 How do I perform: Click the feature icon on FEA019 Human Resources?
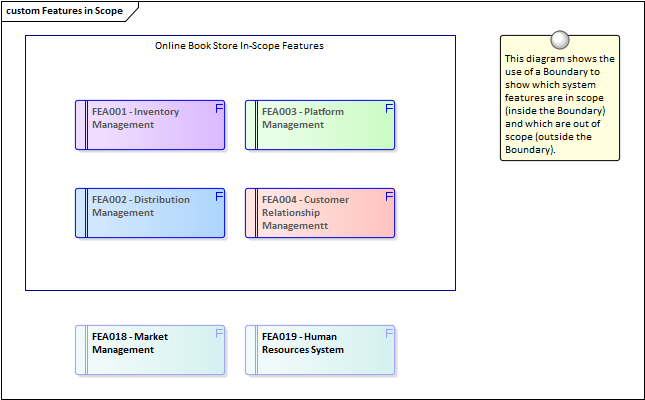pyautogui.click(x=388, y=333)
